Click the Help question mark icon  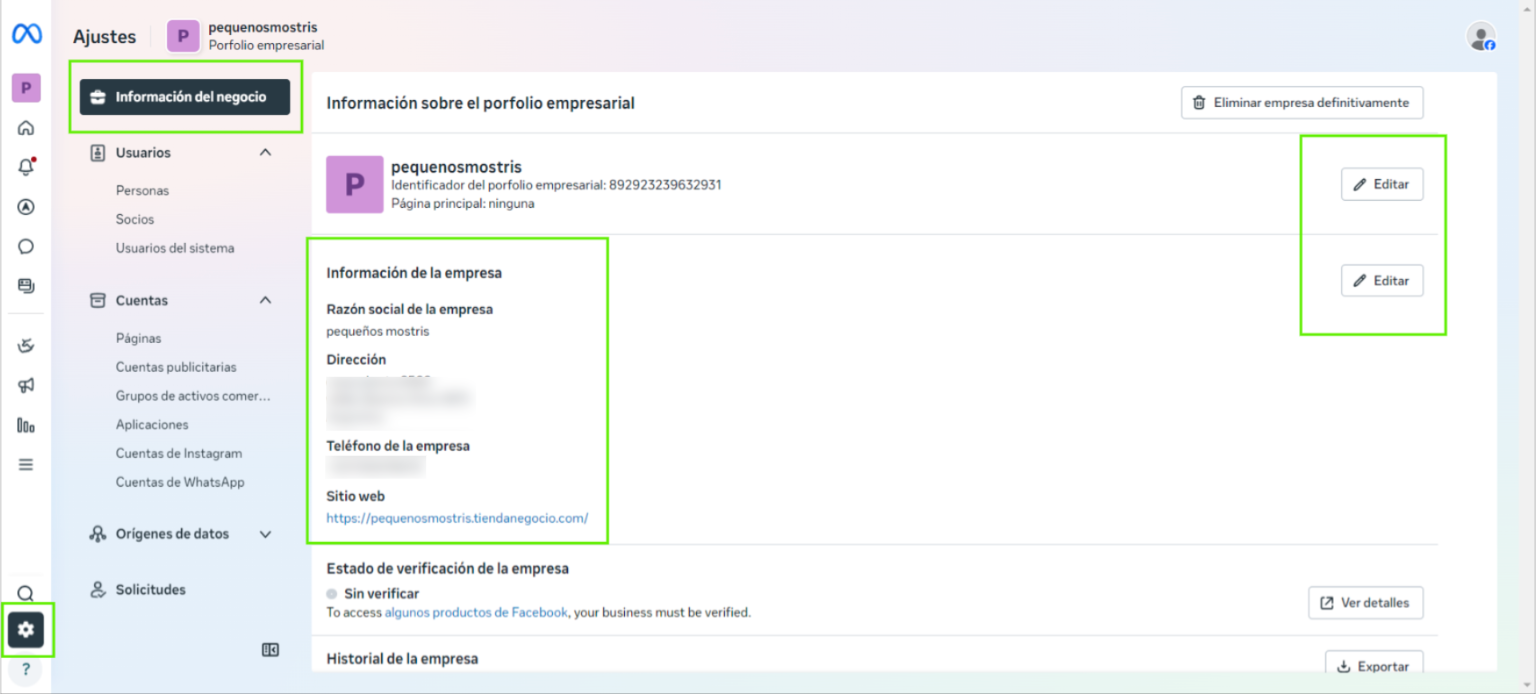click(26, 669)
